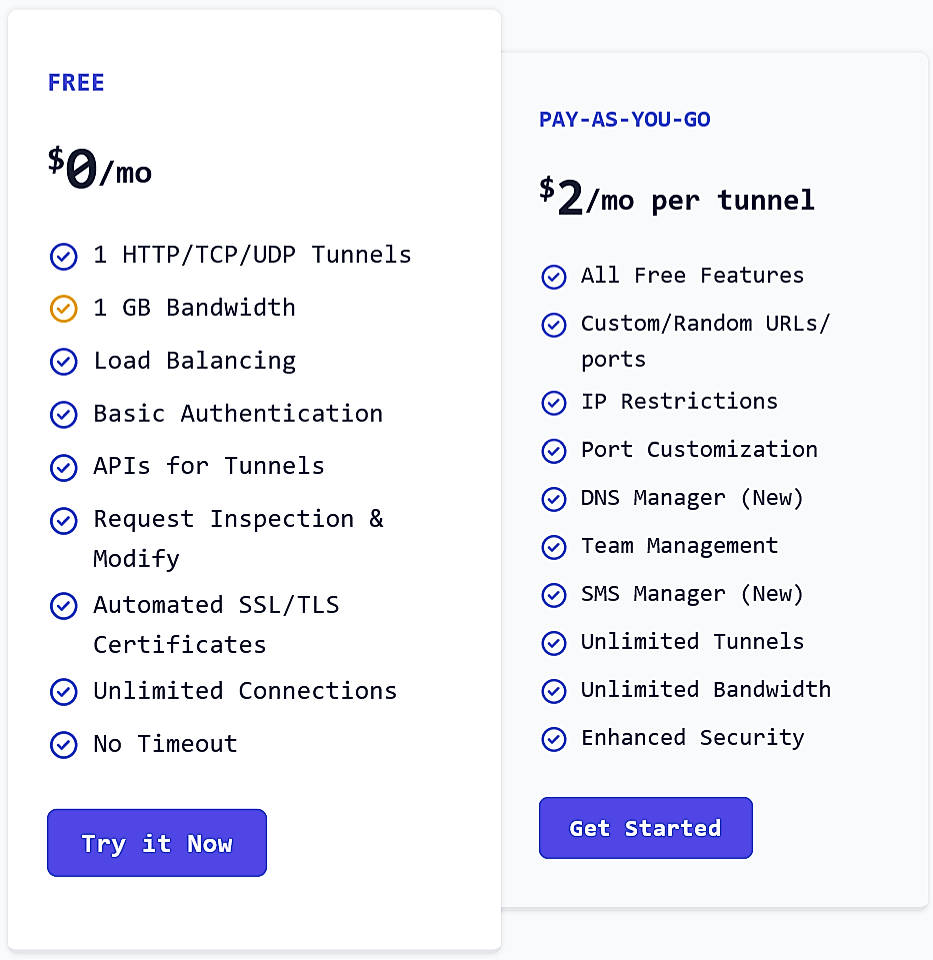Click the check icon beside Port Customization
933x960 pixels.
pyautogui.click(x=554, y=451)
